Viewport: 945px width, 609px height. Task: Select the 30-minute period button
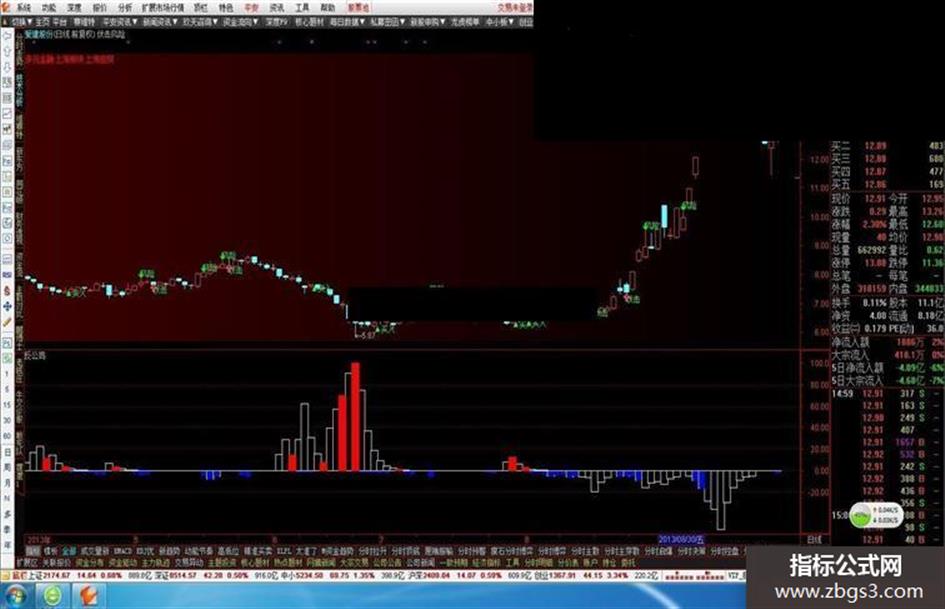(7, 420)
